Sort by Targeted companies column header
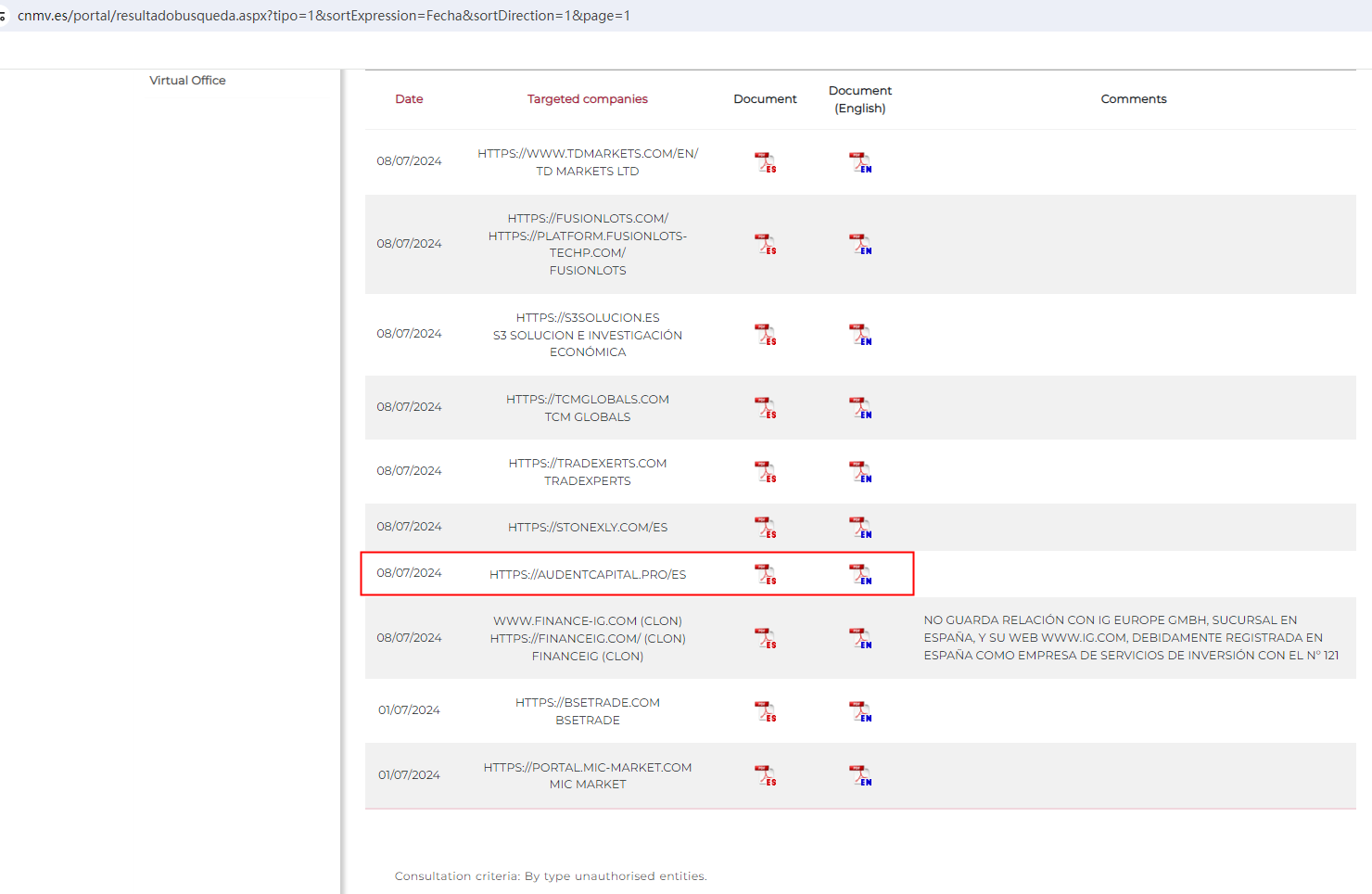Image resolution: width=1372 pixels, height=894 pixels. pyautogui.click(x=587, y=99)
